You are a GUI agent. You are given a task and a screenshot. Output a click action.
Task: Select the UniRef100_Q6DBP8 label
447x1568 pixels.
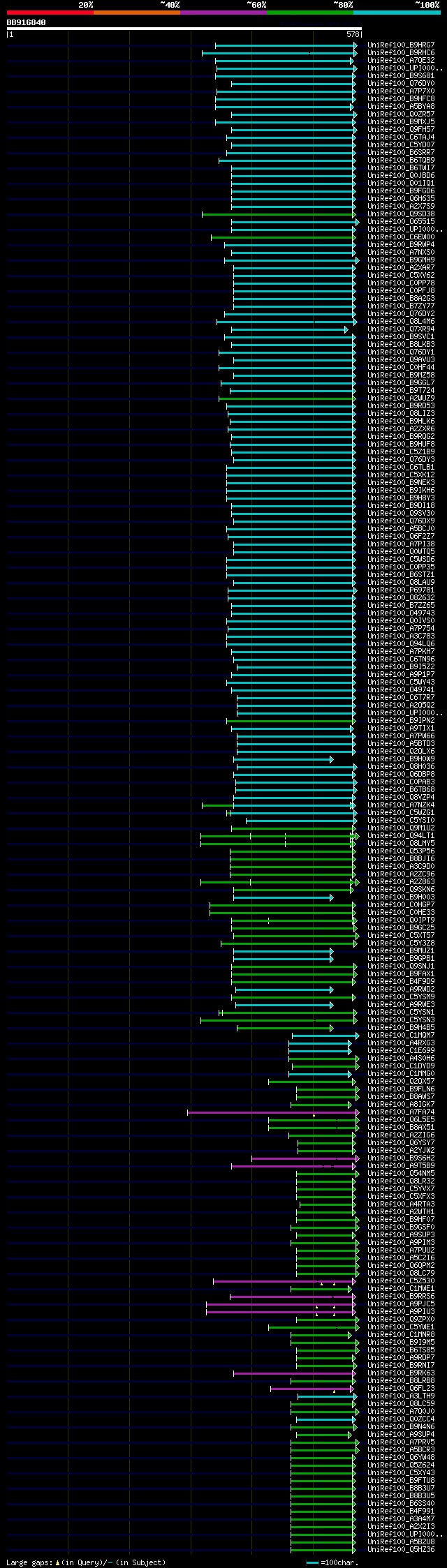[x=401, y=774]
